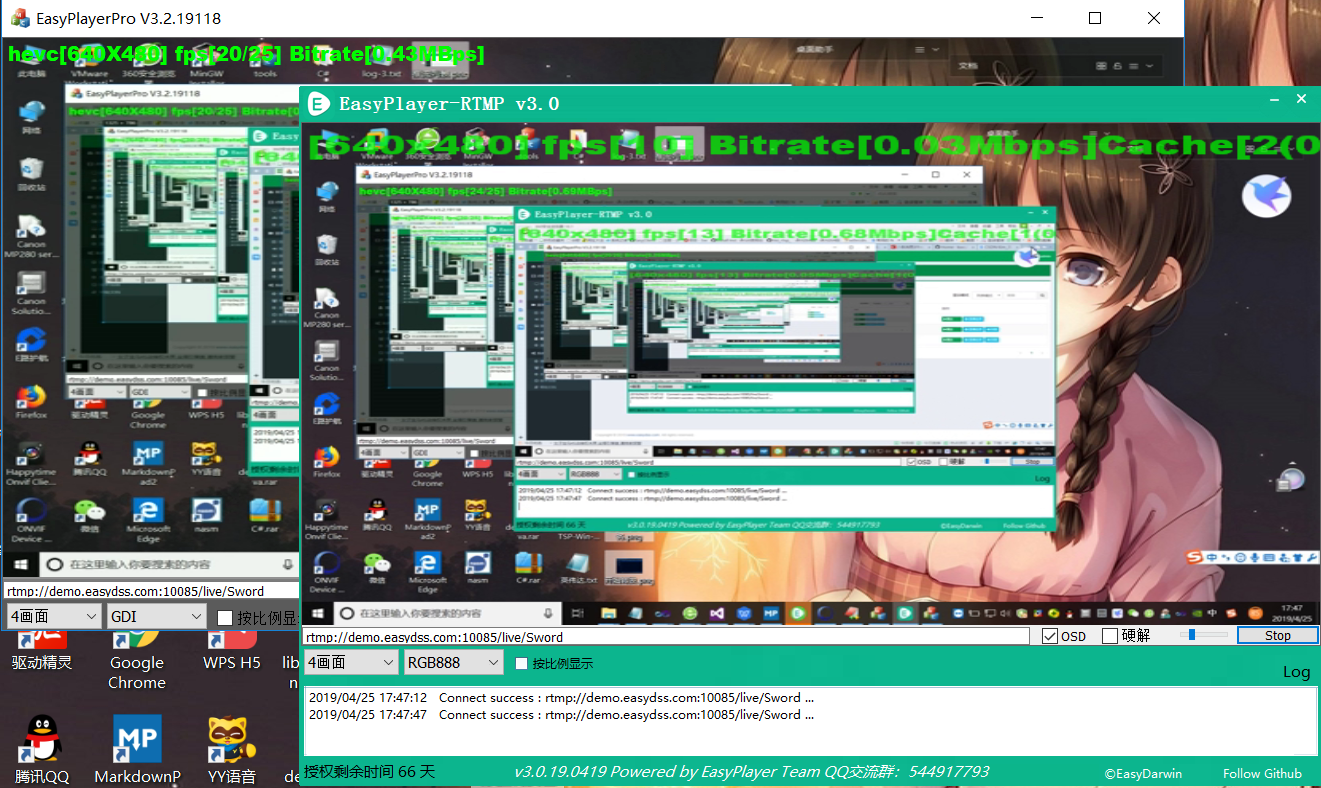Viewport: 1321px width, 788px height.
Task: Open the Google Chrome desktop shortcut
Action: [x=137, y=660]
